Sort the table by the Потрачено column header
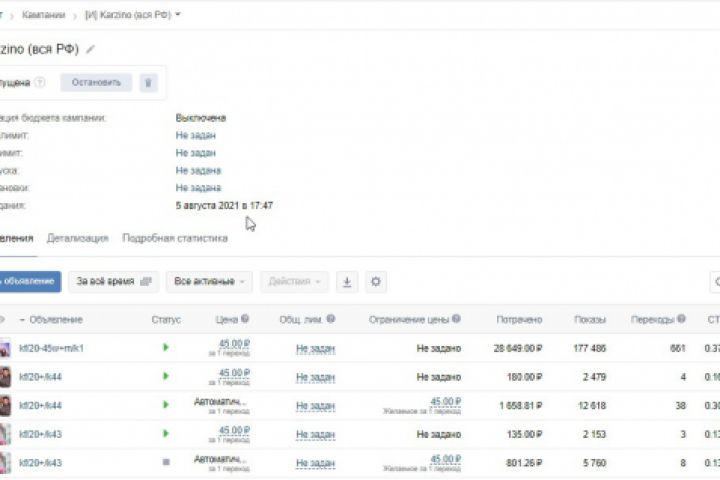 tap(519, 320)
